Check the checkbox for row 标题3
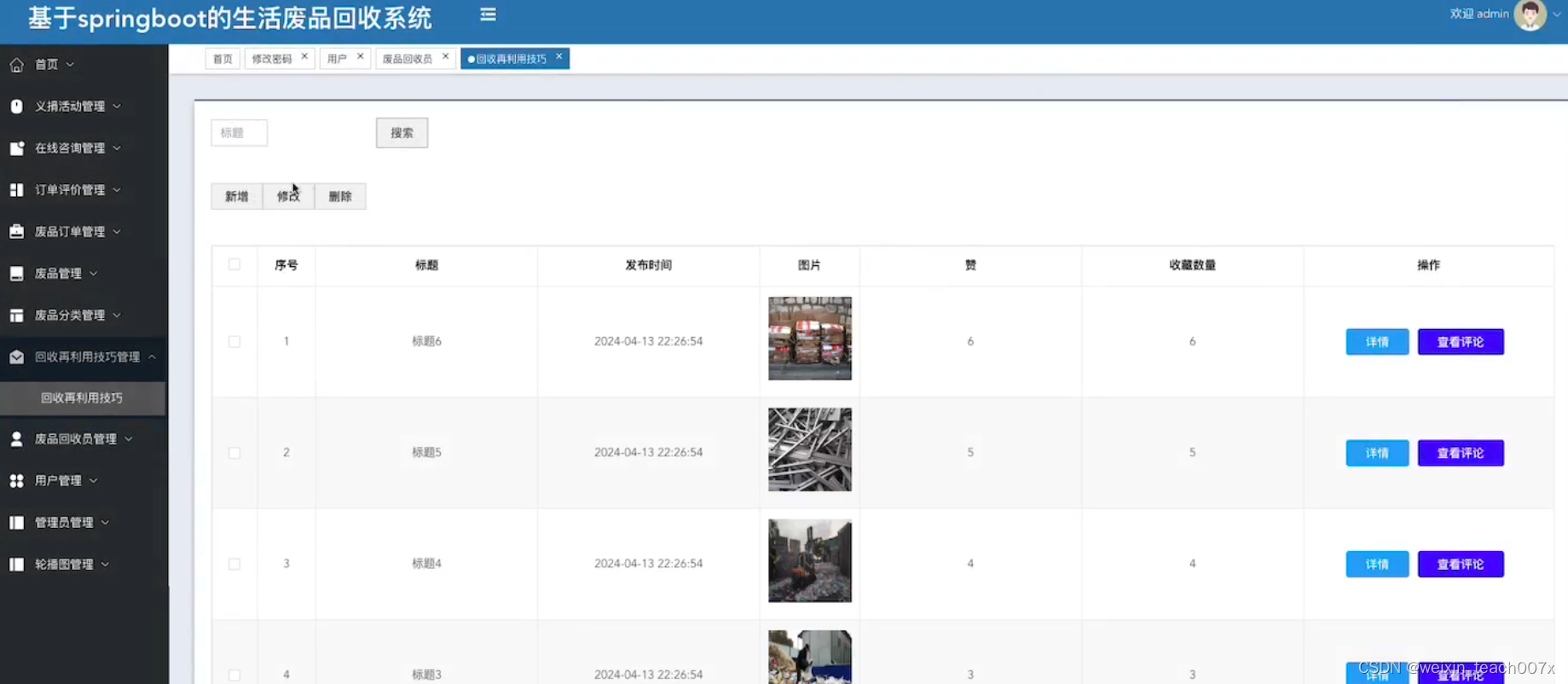This screenshot has height=684, width=1568. point(234,675)
